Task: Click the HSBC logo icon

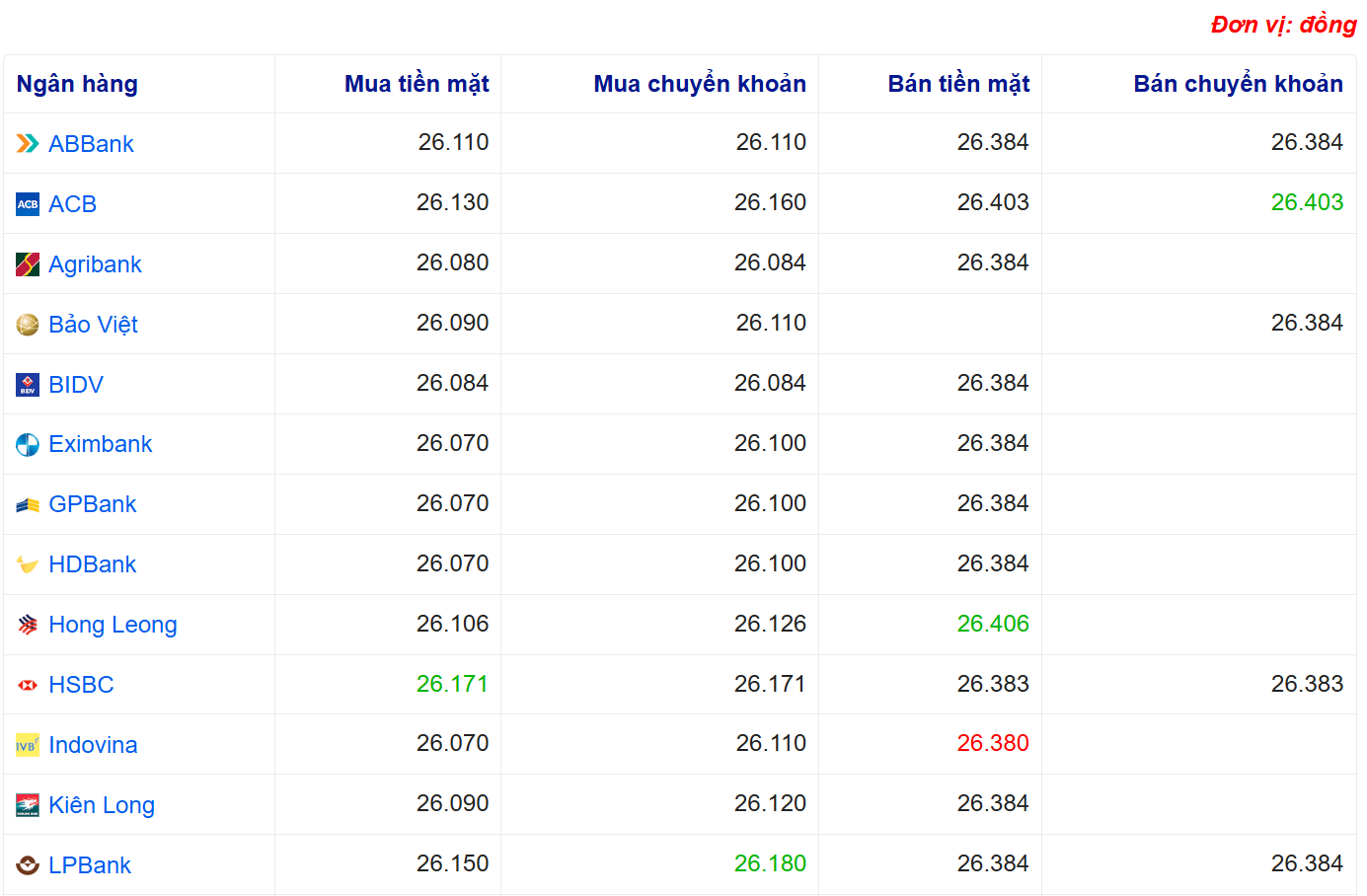Action: 28,685
